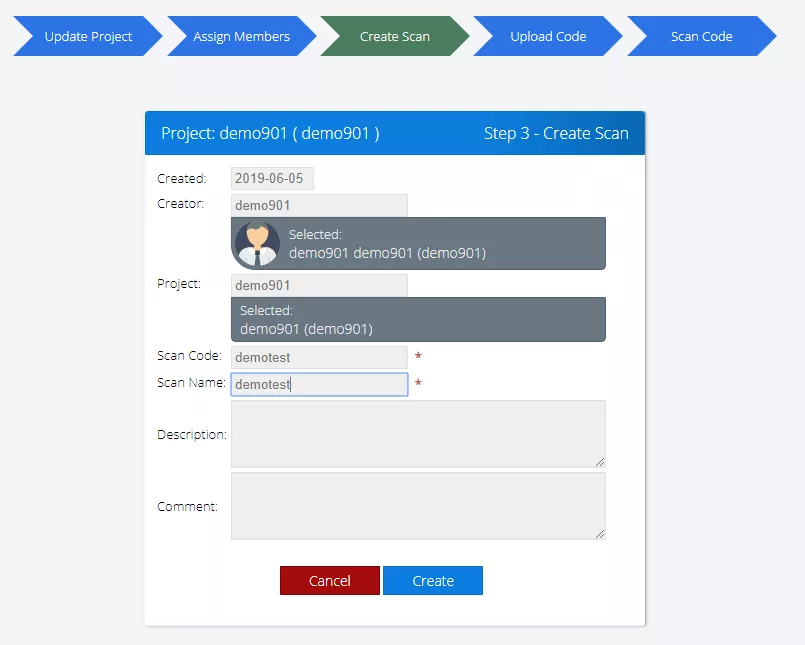805x645 pixels.
Task: Open the Assign Members step
Action: click(x=241, y=36)
